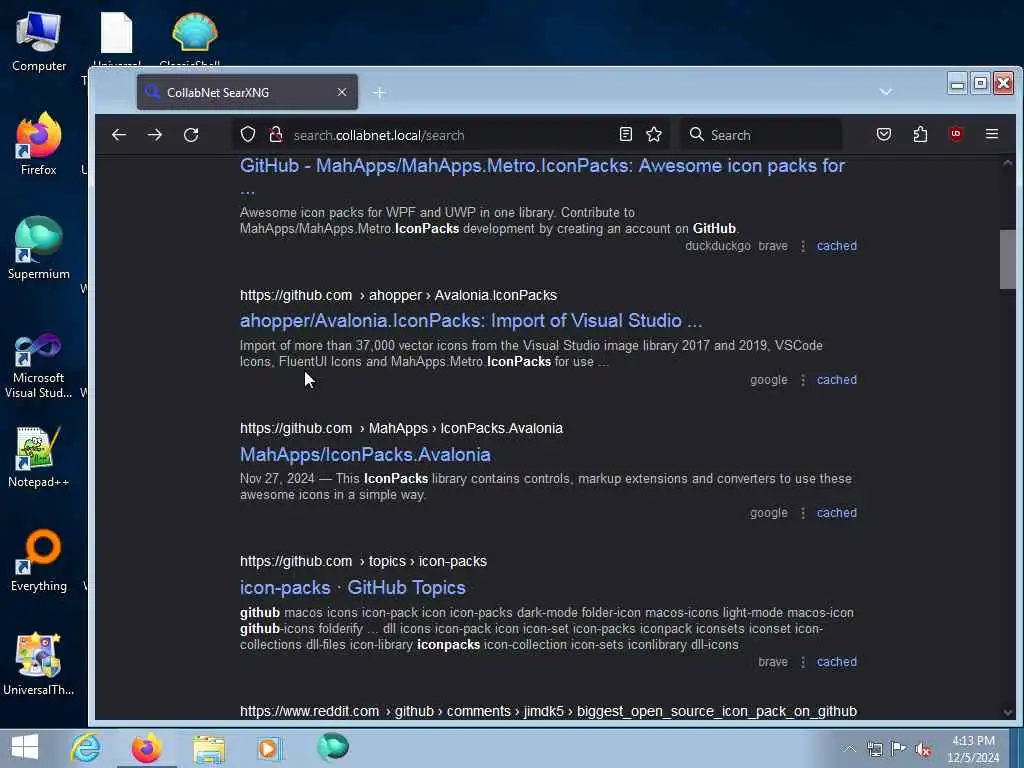Launch Internet Explorer from the taskbar
Screen dimensions: 1024x768
click(x=86, y=748)
